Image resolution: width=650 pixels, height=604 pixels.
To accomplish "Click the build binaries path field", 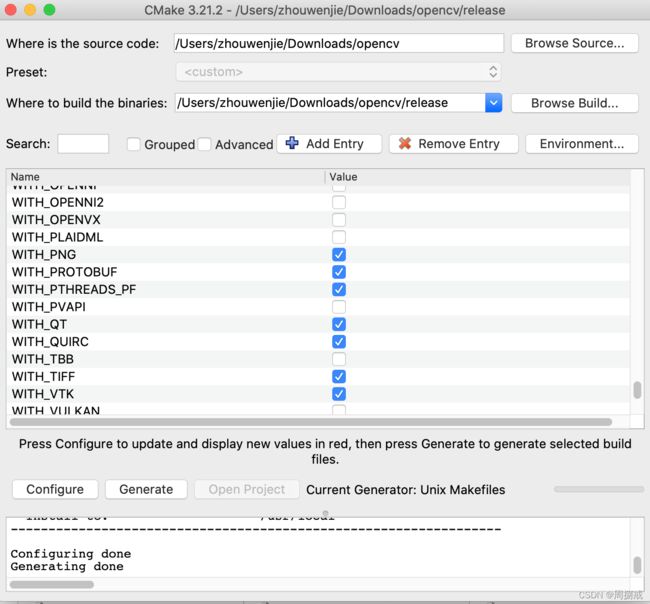I will click(330, 102).
